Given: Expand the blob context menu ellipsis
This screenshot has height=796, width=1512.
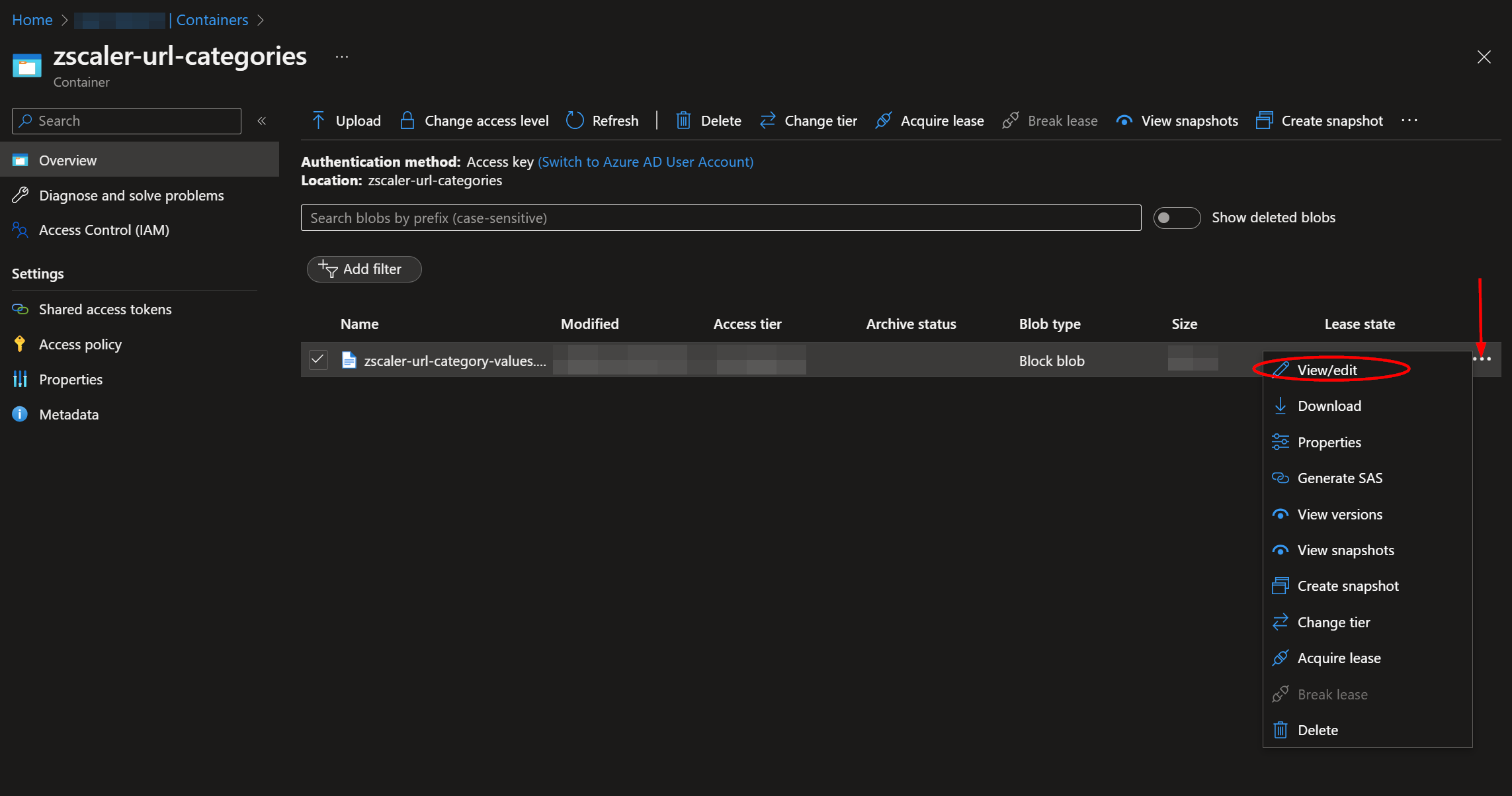Looking at the screenshot, I should click(1483, 359).
